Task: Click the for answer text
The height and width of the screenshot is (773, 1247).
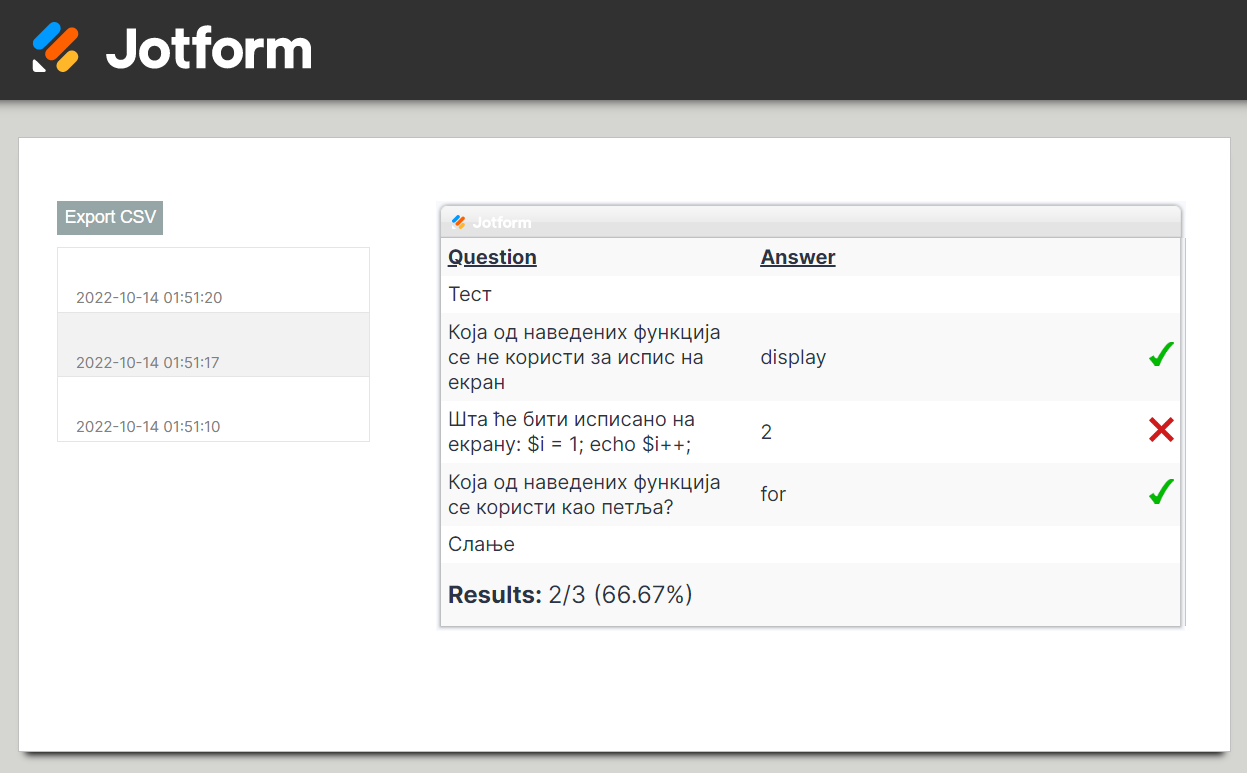Action: pyautogui.click(x=773, y=494)
